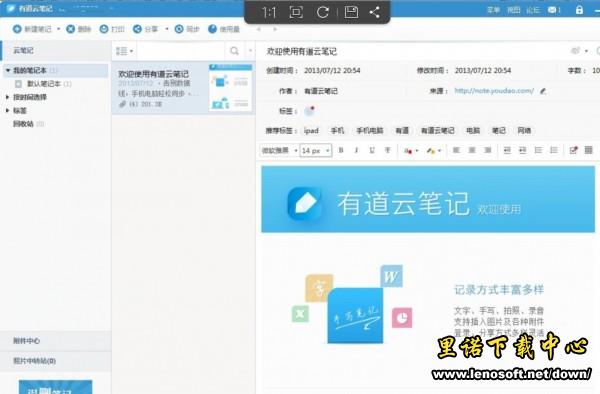Open the note list view mode dropdown

[124, 51]
